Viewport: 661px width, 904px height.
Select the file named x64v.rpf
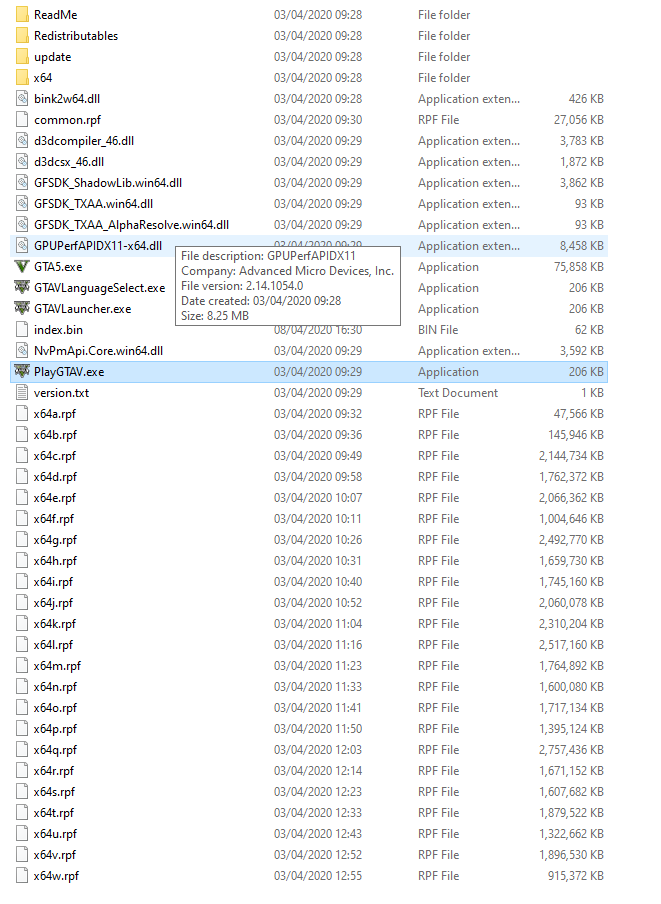click(54, 855)
